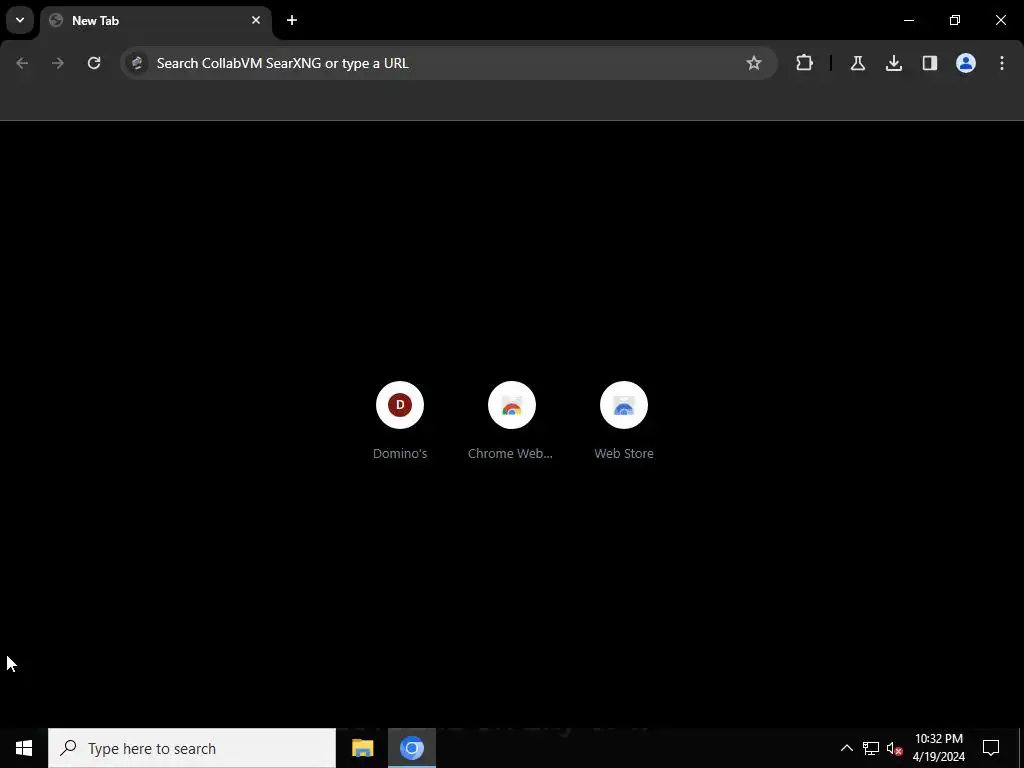The width and height of the screenshot is (1024, 768).
Task: Open the clock showing 10:32 PM
Action: coord(938,748)
